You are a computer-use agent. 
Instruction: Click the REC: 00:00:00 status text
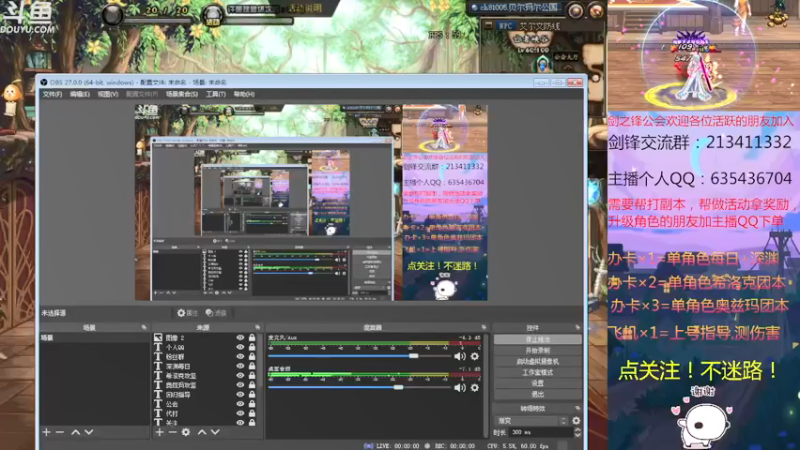(455, 446)
